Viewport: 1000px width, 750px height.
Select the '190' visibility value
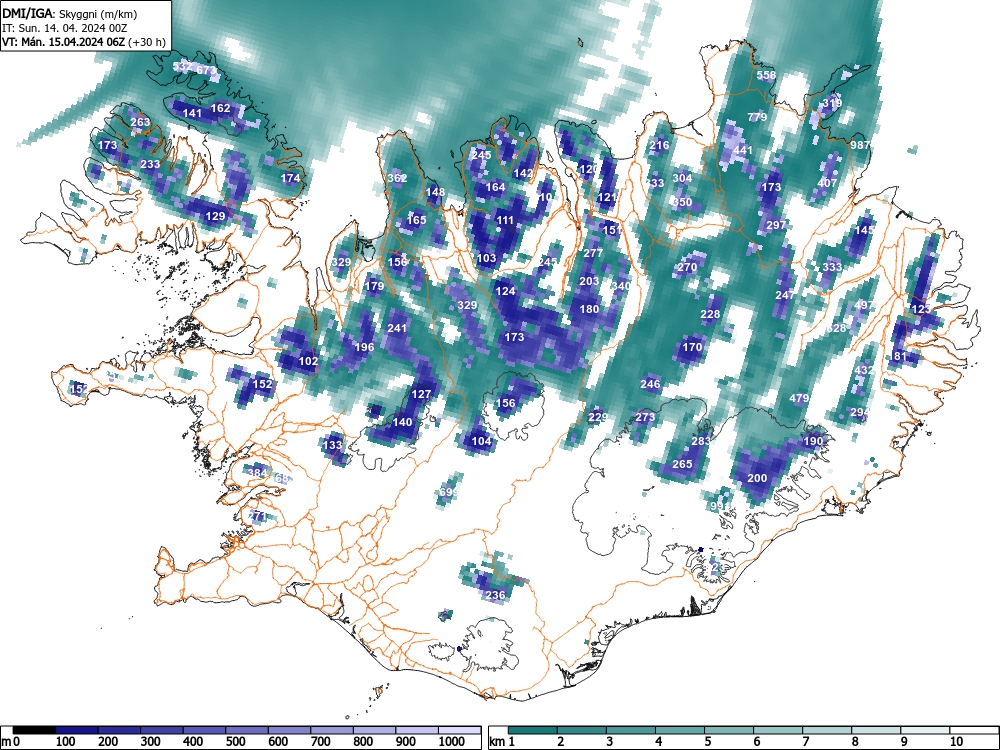[x=813, y=441]
